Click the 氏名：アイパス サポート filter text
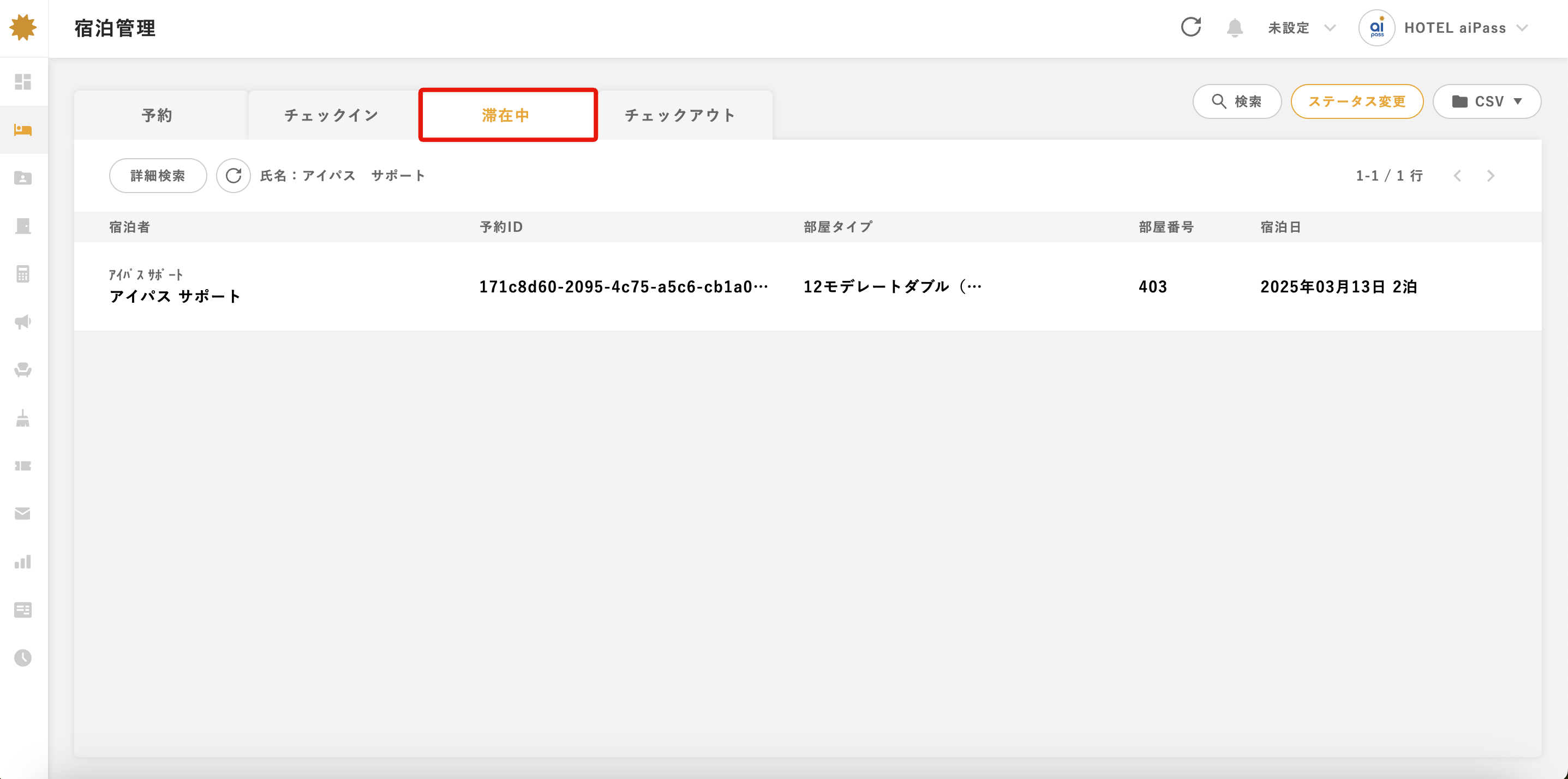 tap(343, 176)
